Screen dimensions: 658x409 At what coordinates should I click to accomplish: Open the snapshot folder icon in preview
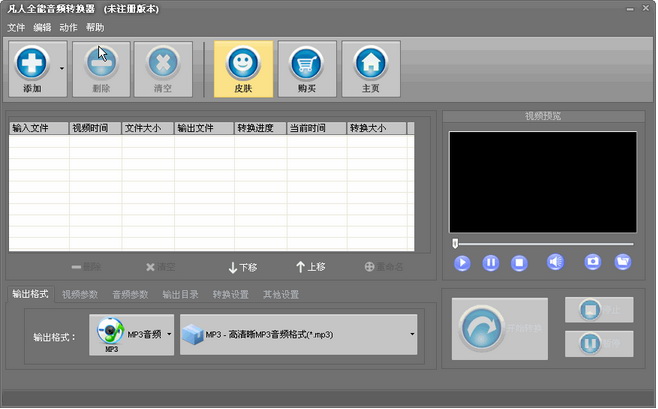623,263
